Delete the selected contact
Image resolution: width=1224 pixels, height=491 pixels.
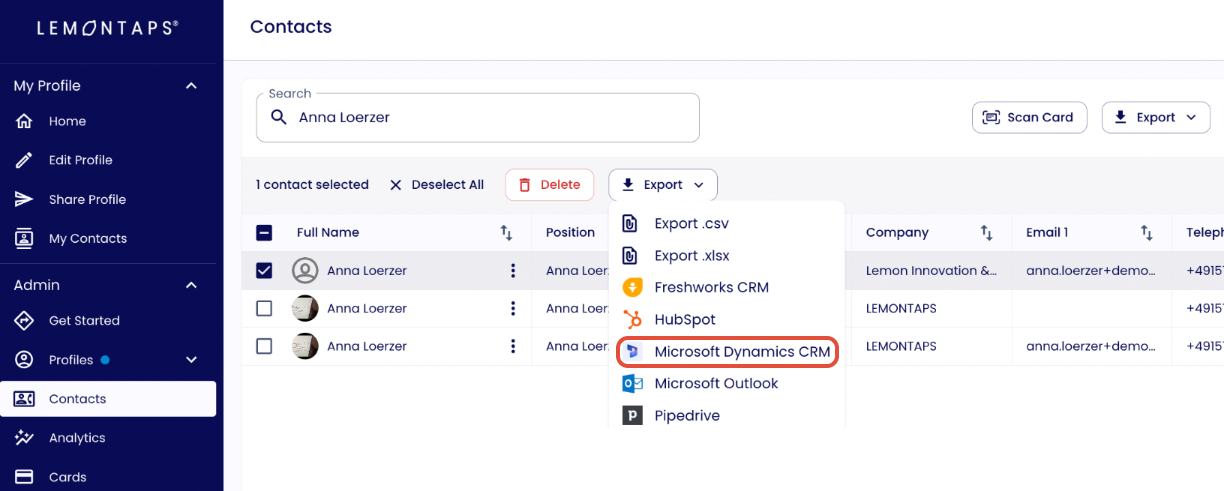(x=549, y=185)
